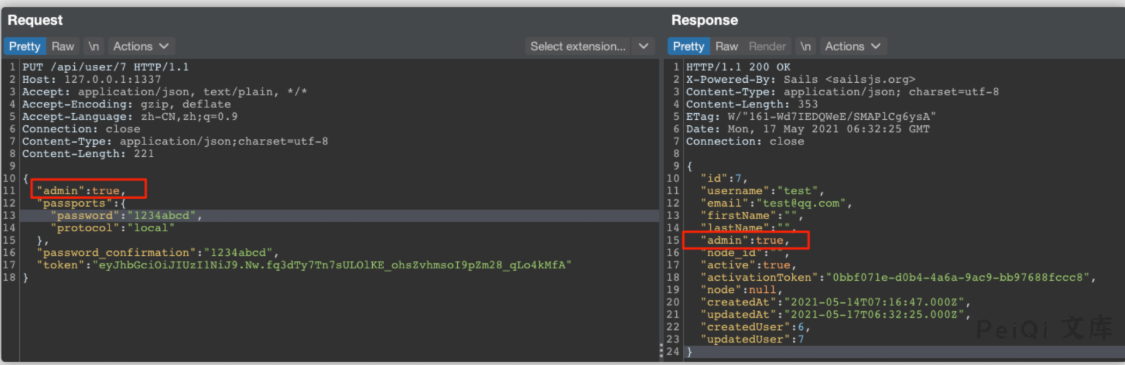The width and height of the screenshot is (1125, 365).
Task: Click the Host: 127.0.0.1:1337 header line
Action: pyautogui.click(x=91, y=80)
